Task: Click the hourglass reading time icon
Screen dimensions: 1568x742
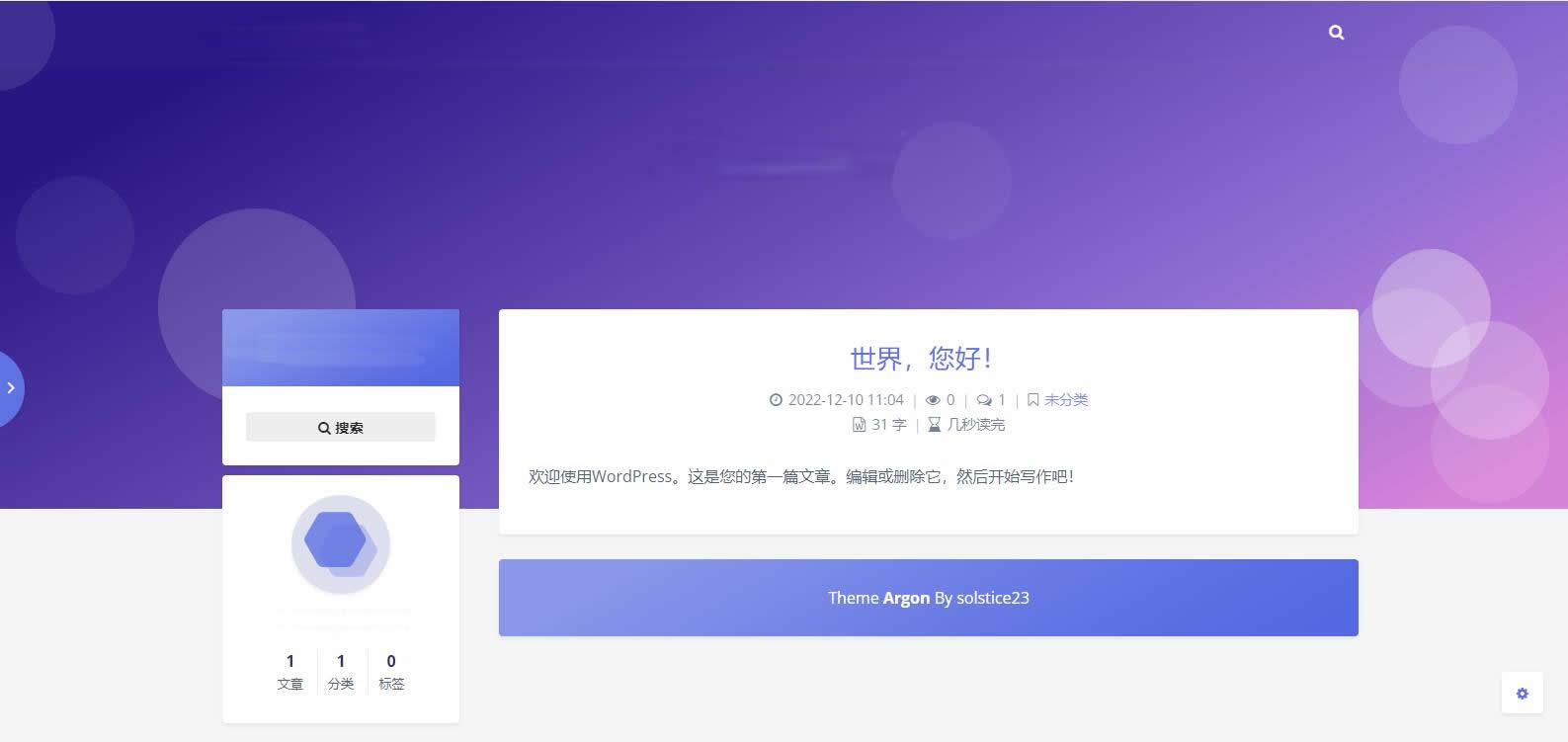Action: point(934,425)
